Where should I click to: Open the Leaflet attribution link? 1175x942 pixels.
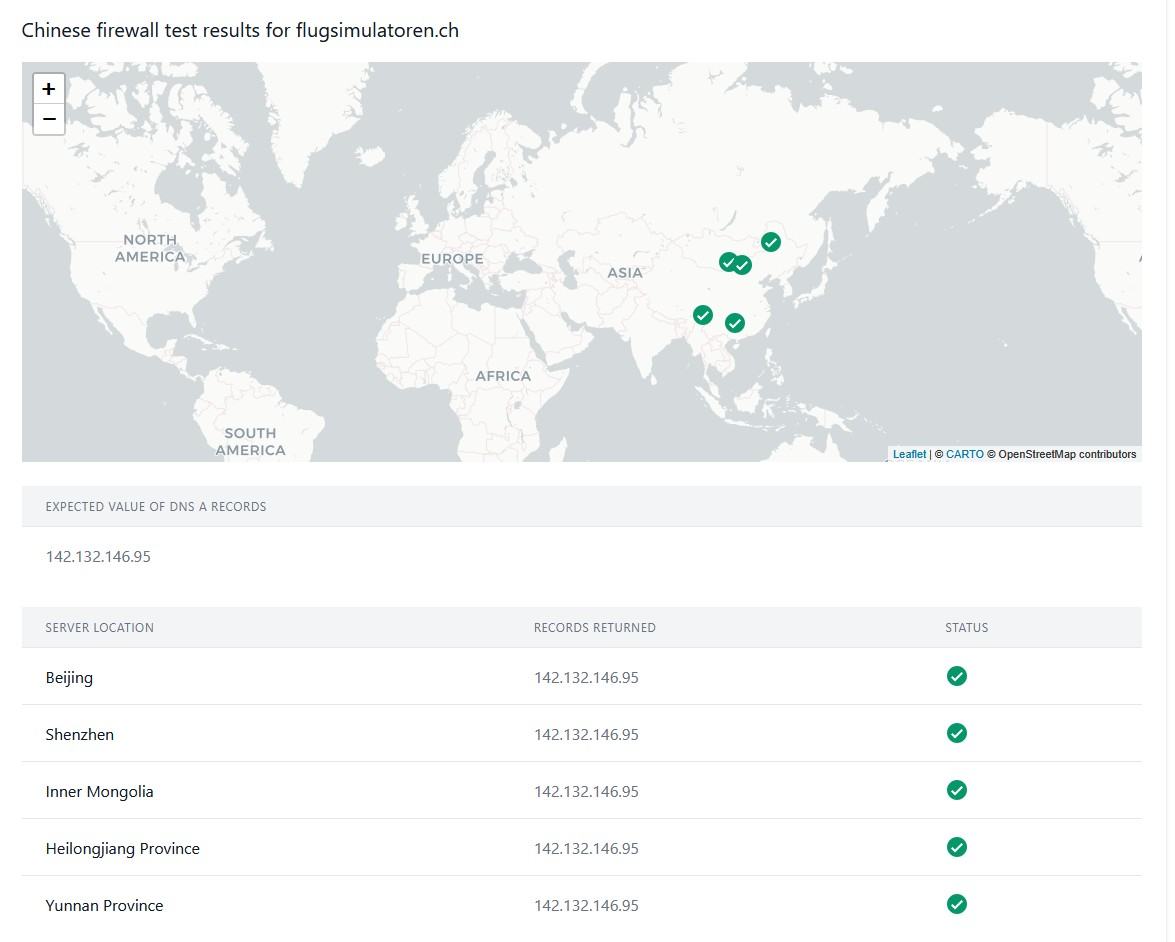click(x=909, y=454)
